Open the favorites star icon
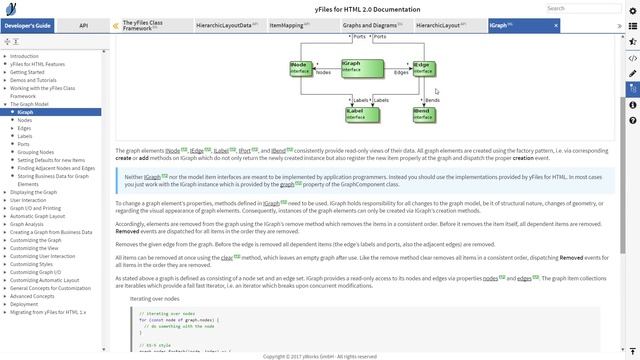The height and width of the screenshot is (360, 640). [633, 42]
